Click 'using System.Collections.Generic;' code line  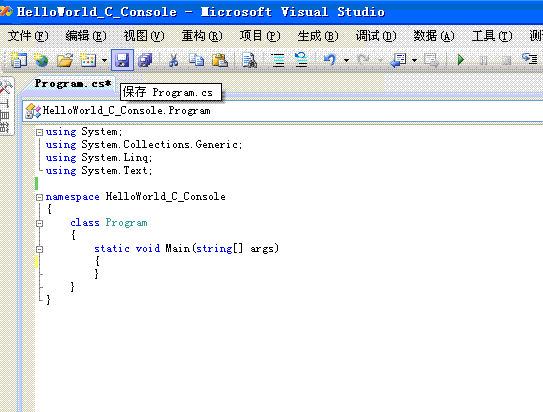point(144,145)
